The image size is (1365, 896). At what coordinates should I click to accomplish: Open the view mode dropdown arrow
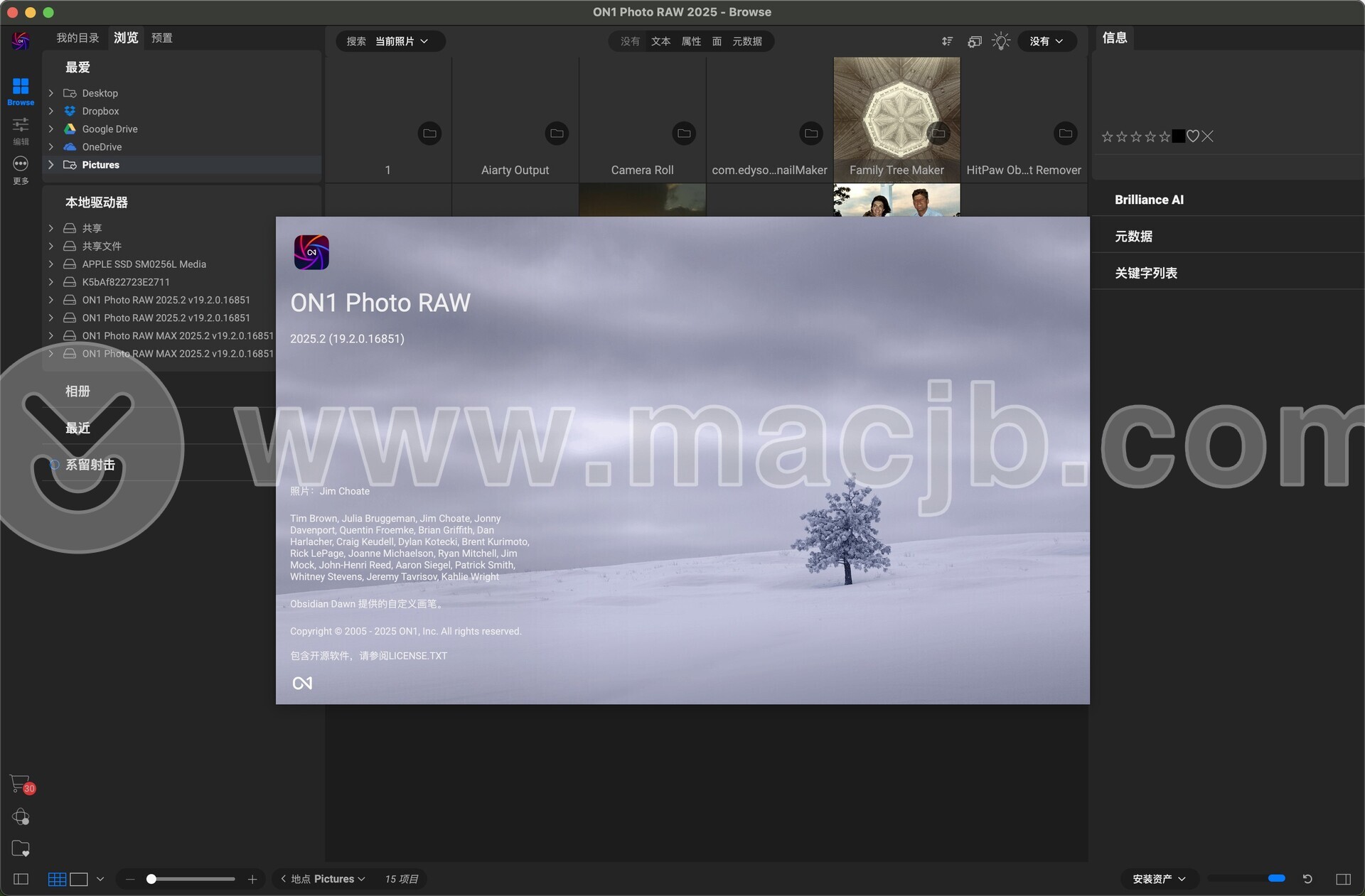tap(100, 879)
